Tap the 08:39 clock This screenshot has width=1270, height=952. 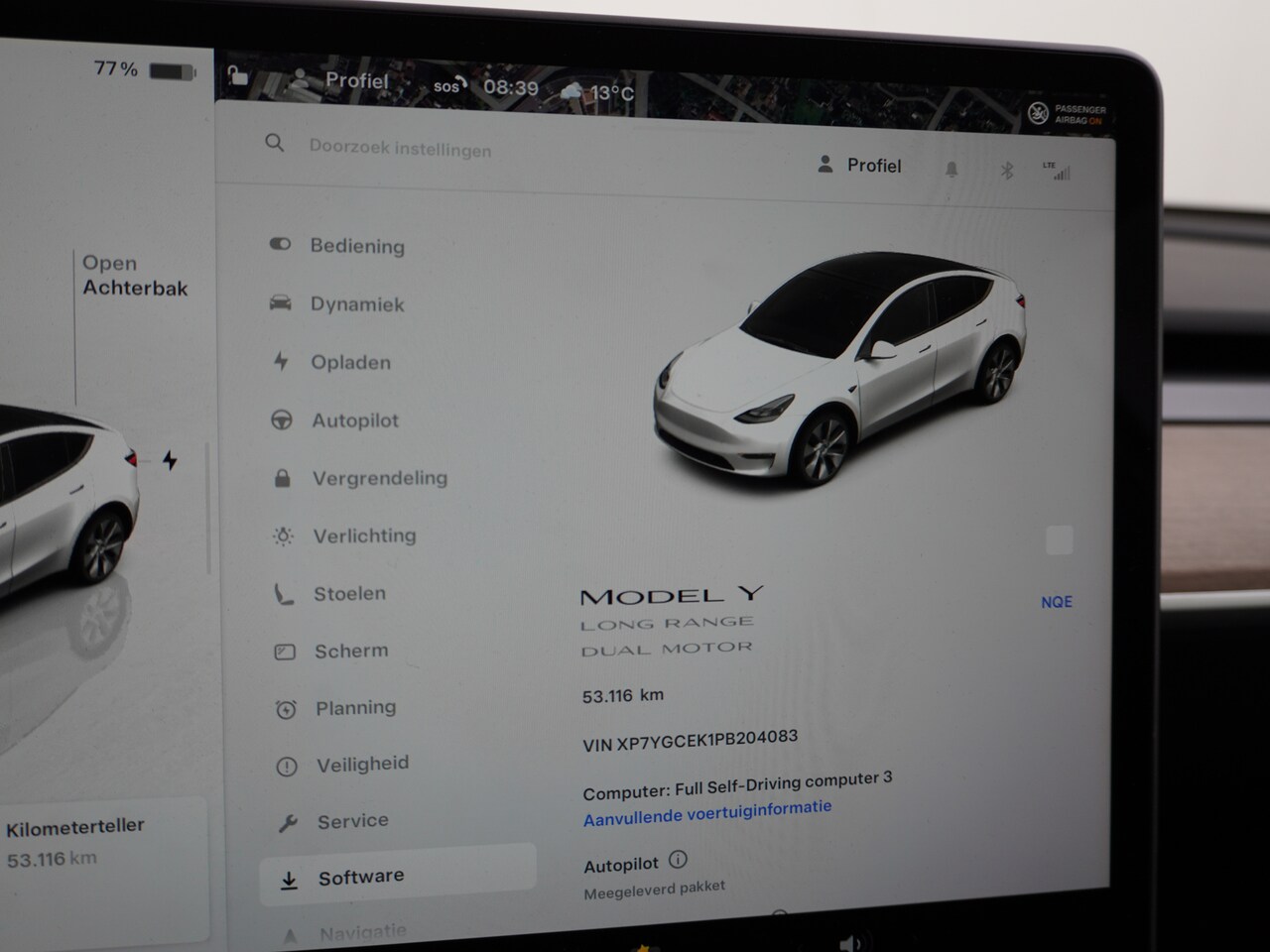pyautogui.click(x=511, y=88)
